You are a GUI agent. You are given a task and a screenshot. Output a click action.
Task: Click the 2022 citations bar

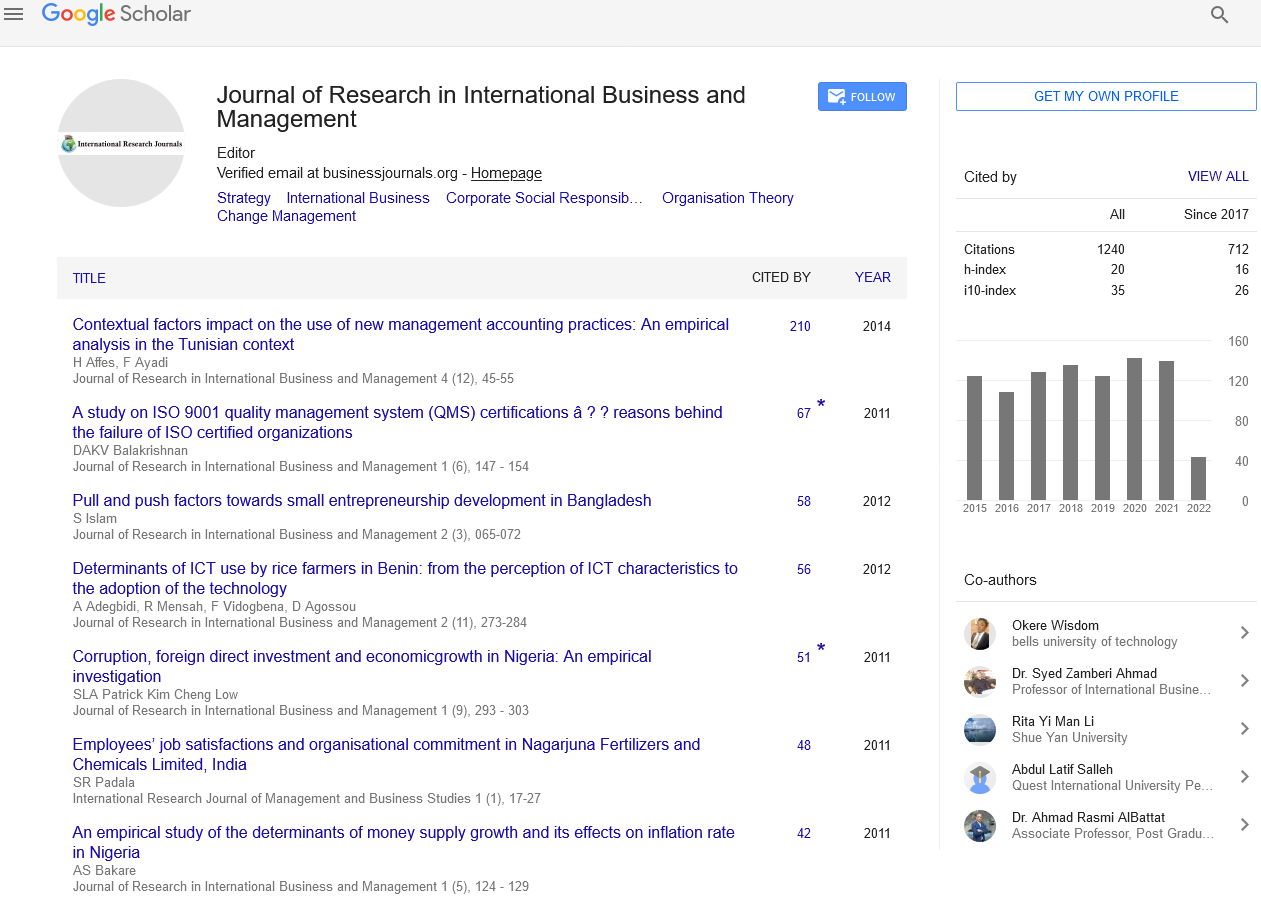[x=1199, y=479]
